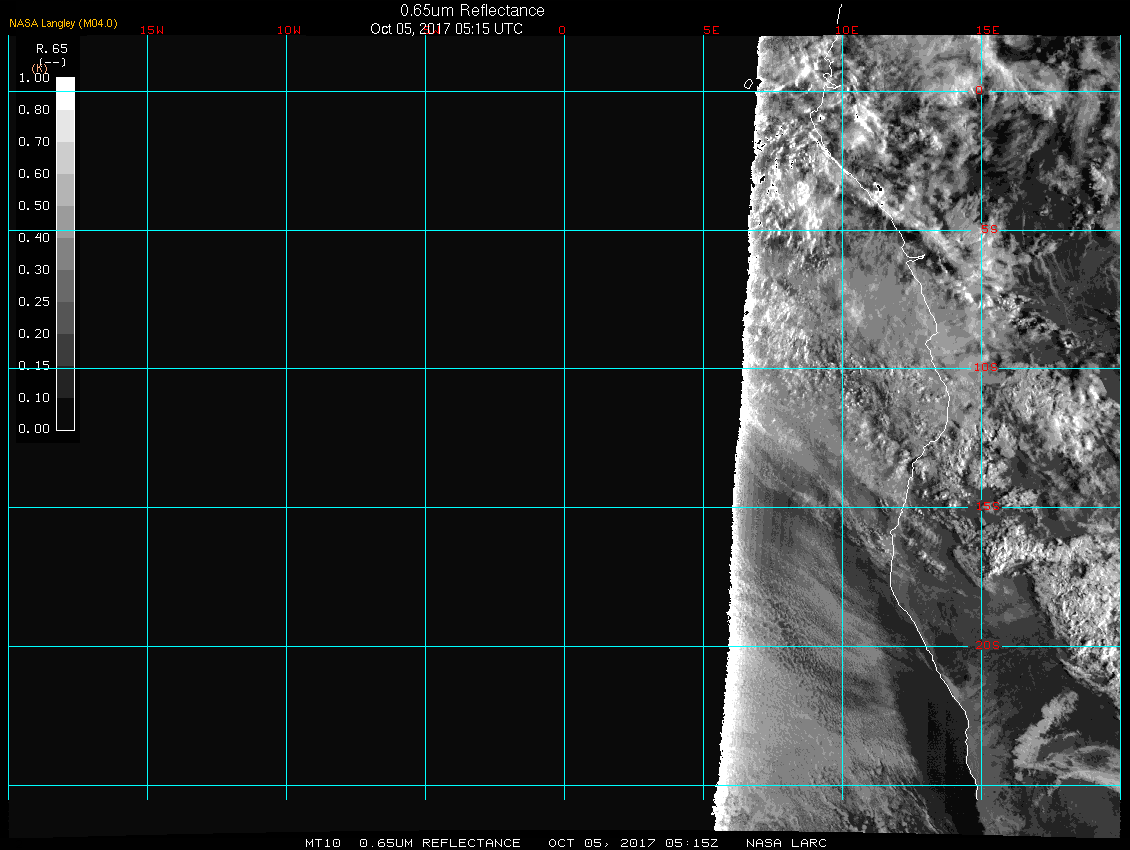The width and height of the screenshot is (1130, 850).
Task: Click the 5S latitude label
Action: pos(989,229)
